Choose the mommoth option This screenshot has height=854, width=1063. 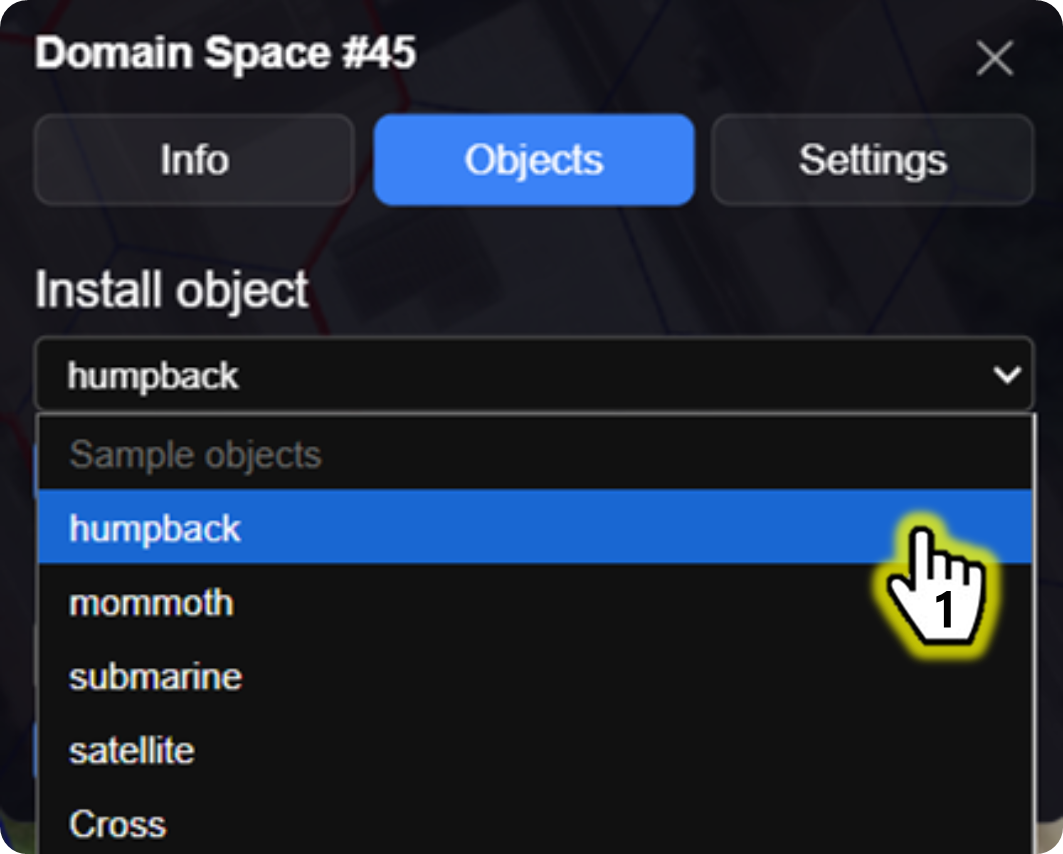[151, 603]
